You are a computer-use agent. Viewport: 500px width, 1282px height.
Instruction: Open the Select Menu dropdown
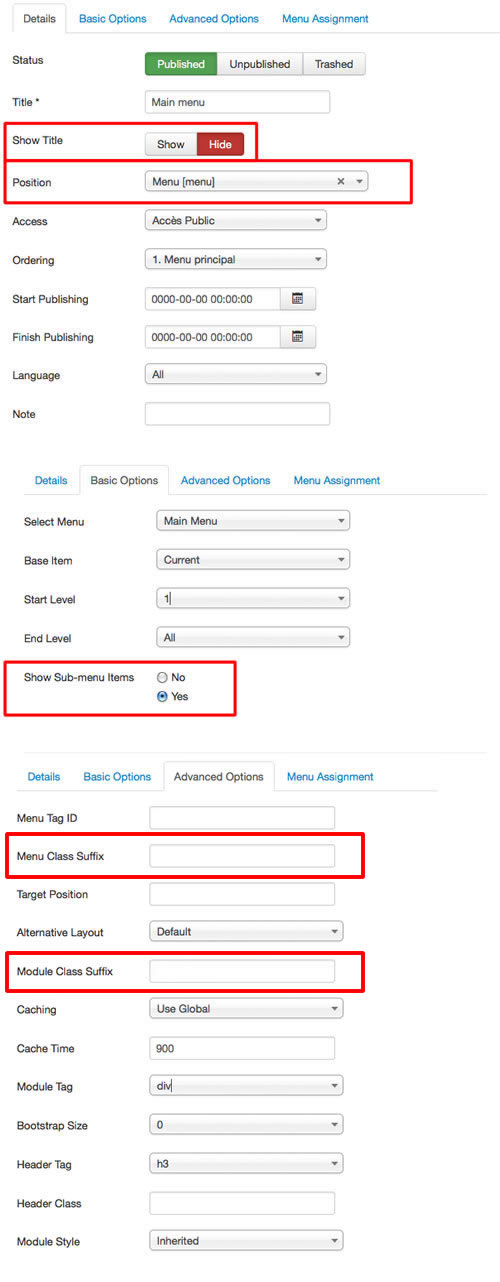(x=253, y=521)
